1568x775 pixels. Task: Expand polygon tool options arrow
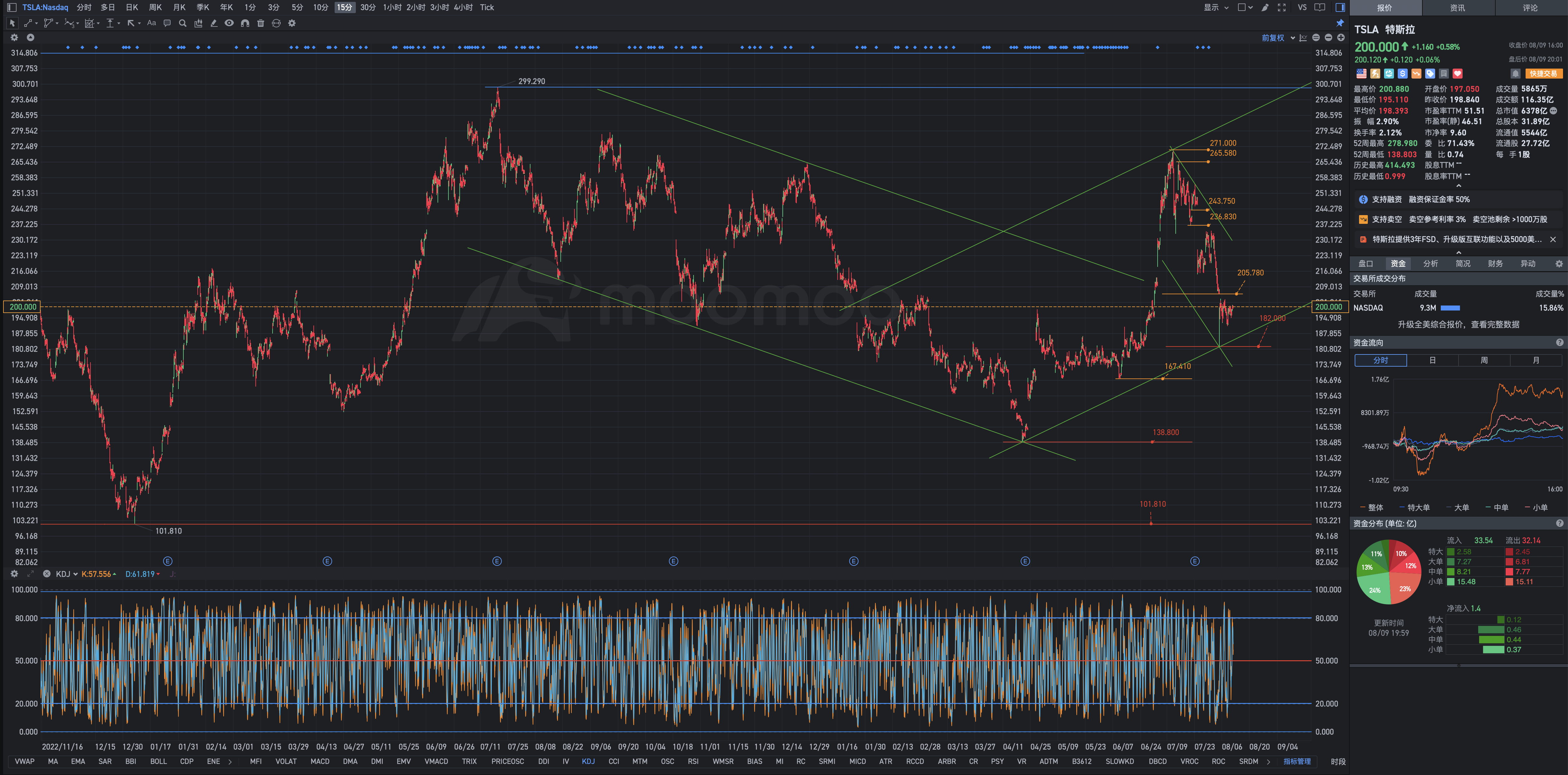pos(57,24)
